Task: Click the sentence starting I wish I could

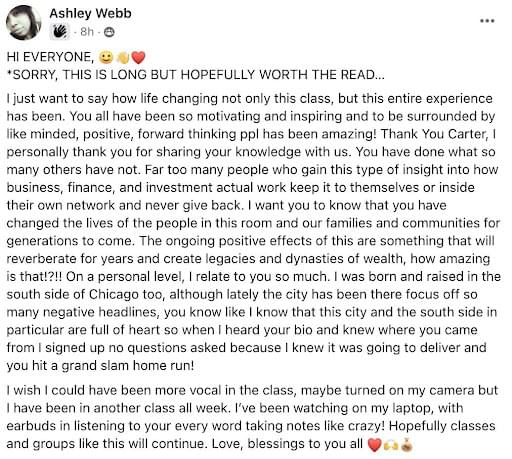Action: point(252,399)
